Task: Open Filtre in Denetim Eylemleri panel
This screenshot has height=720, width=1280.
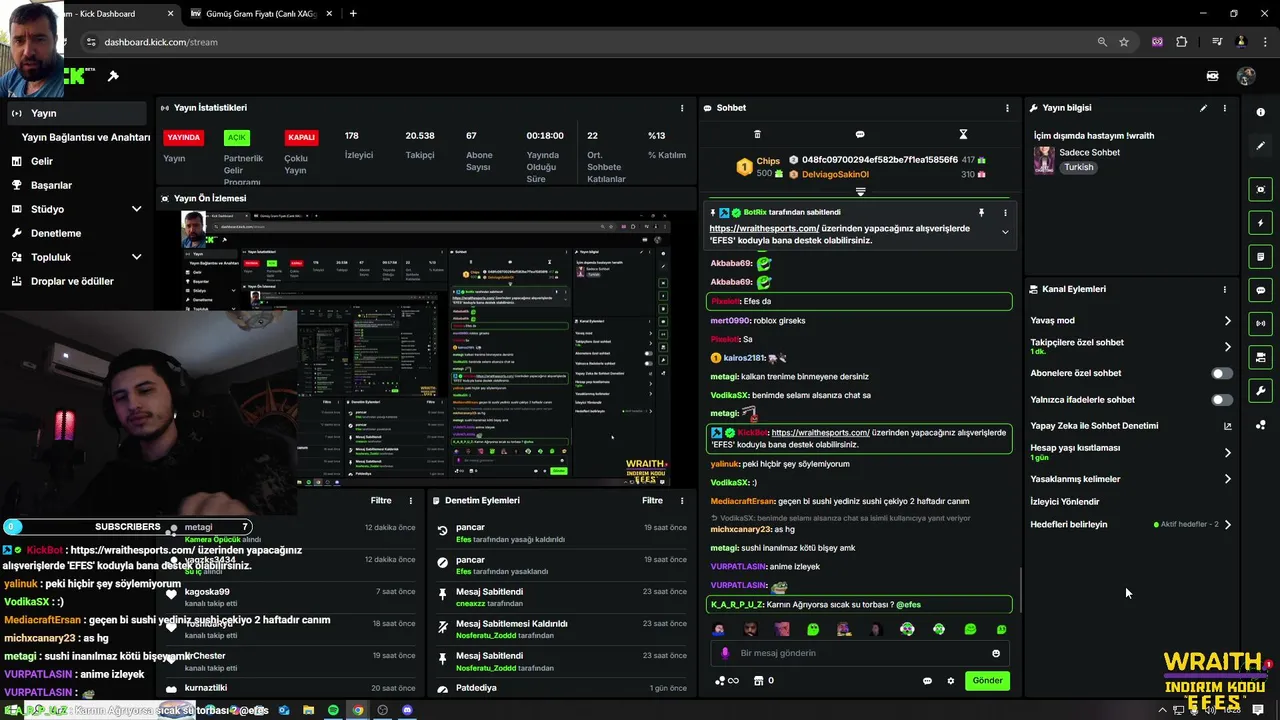Action: click(x=652, y=500)
